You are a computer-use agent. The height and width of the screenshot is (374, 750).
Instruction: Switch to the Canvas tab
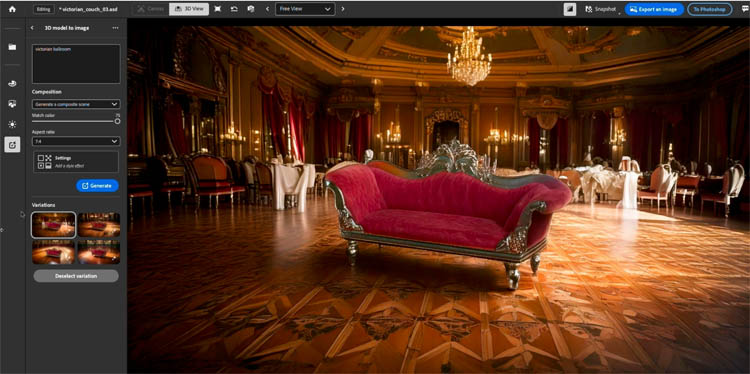coord(151,9)
